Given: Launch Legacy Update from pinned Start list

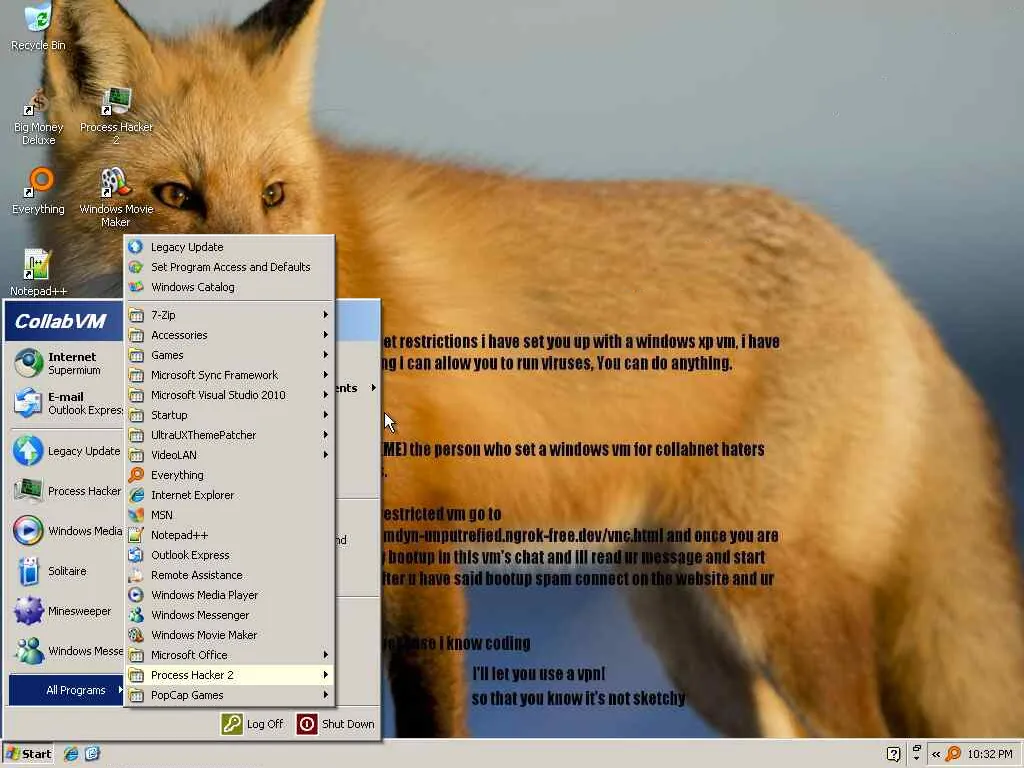Looking at the screenshot, I should pos(65,451).
